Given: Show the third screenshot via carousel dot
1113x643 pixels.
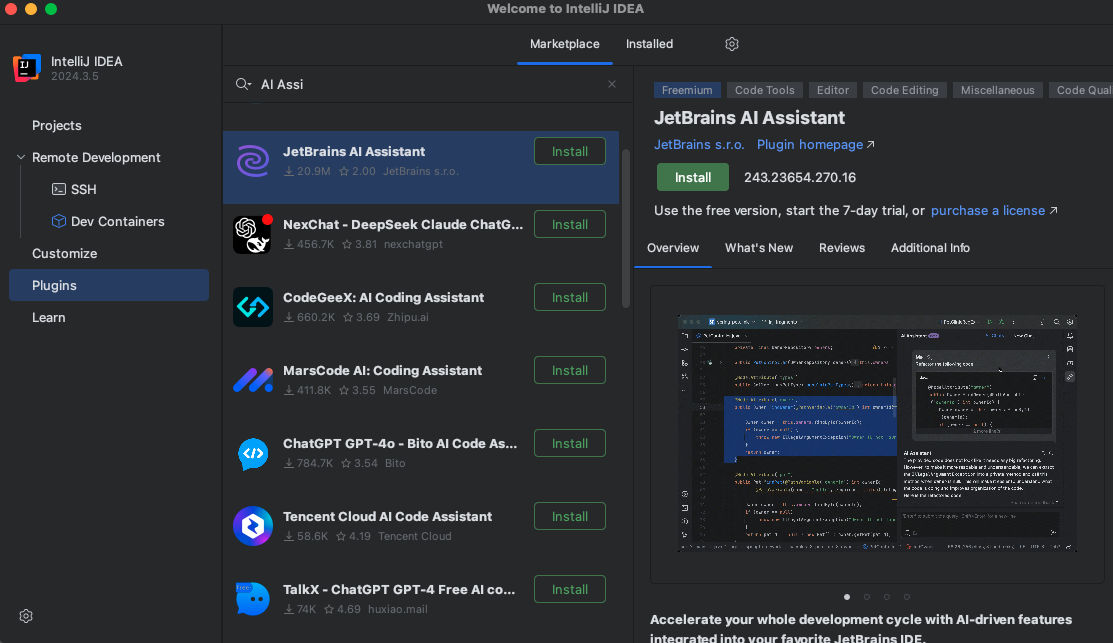Looking at the screenshot, I should tap(887, 597).
